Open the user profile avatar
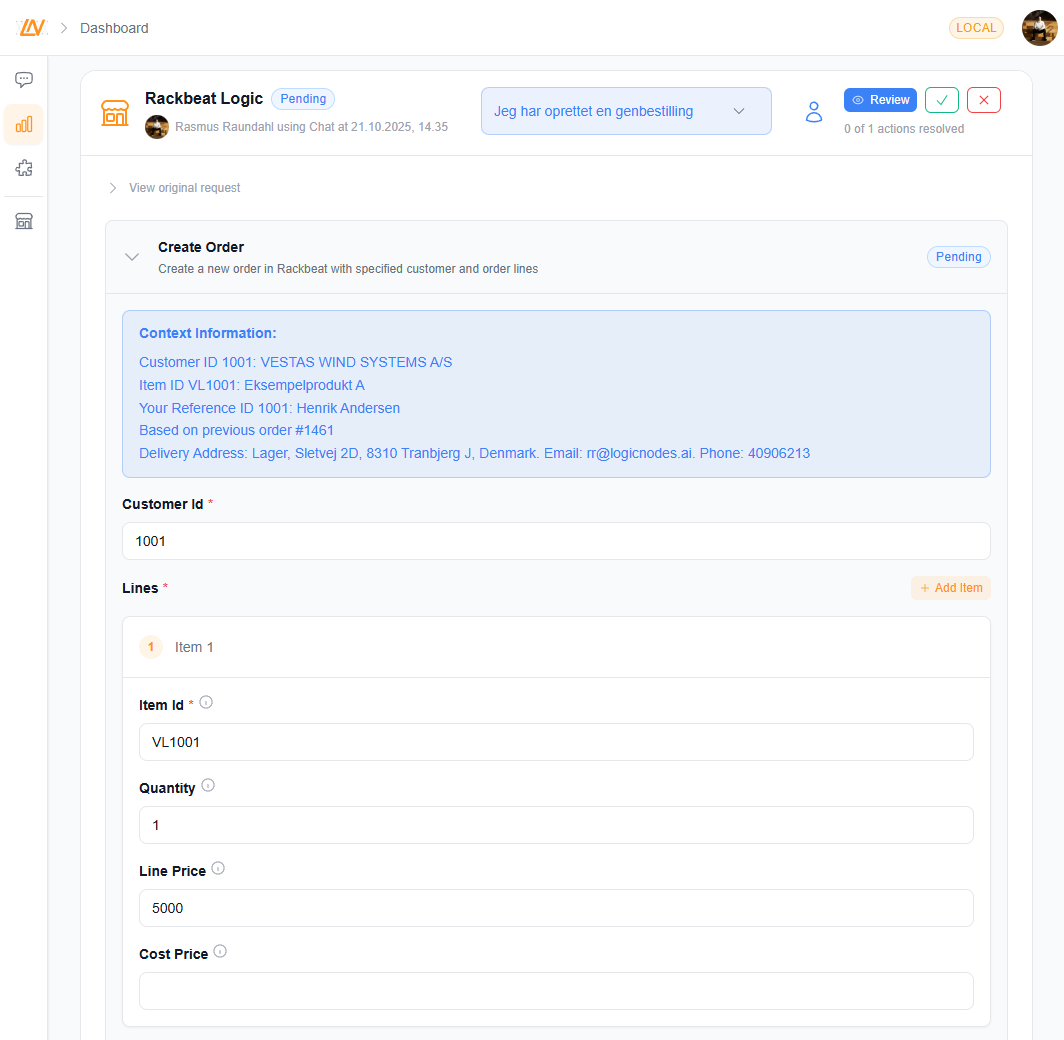 (x=1039, y=28)
